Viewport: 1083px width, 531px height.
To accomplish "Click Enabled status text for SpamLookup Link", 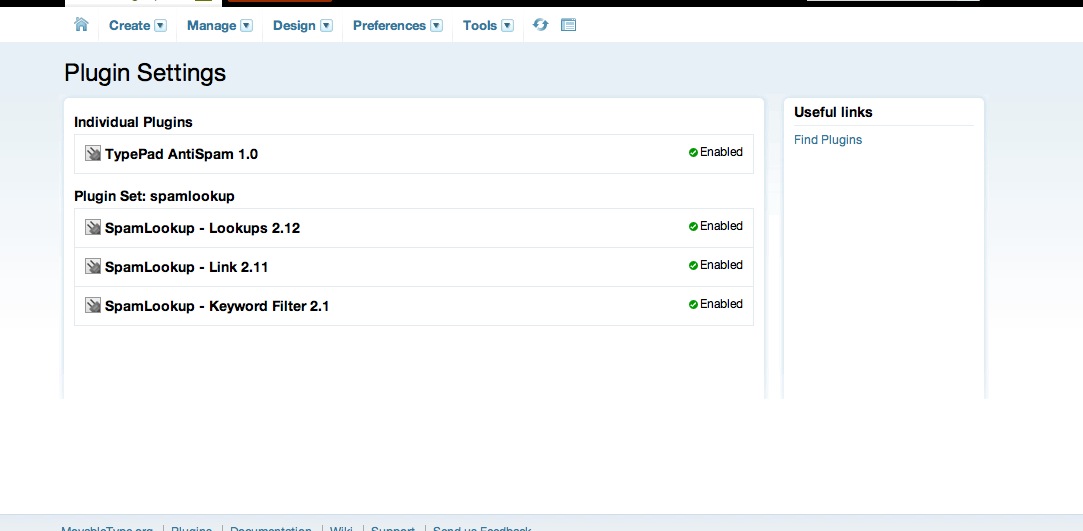I will [x=721, y=264].
